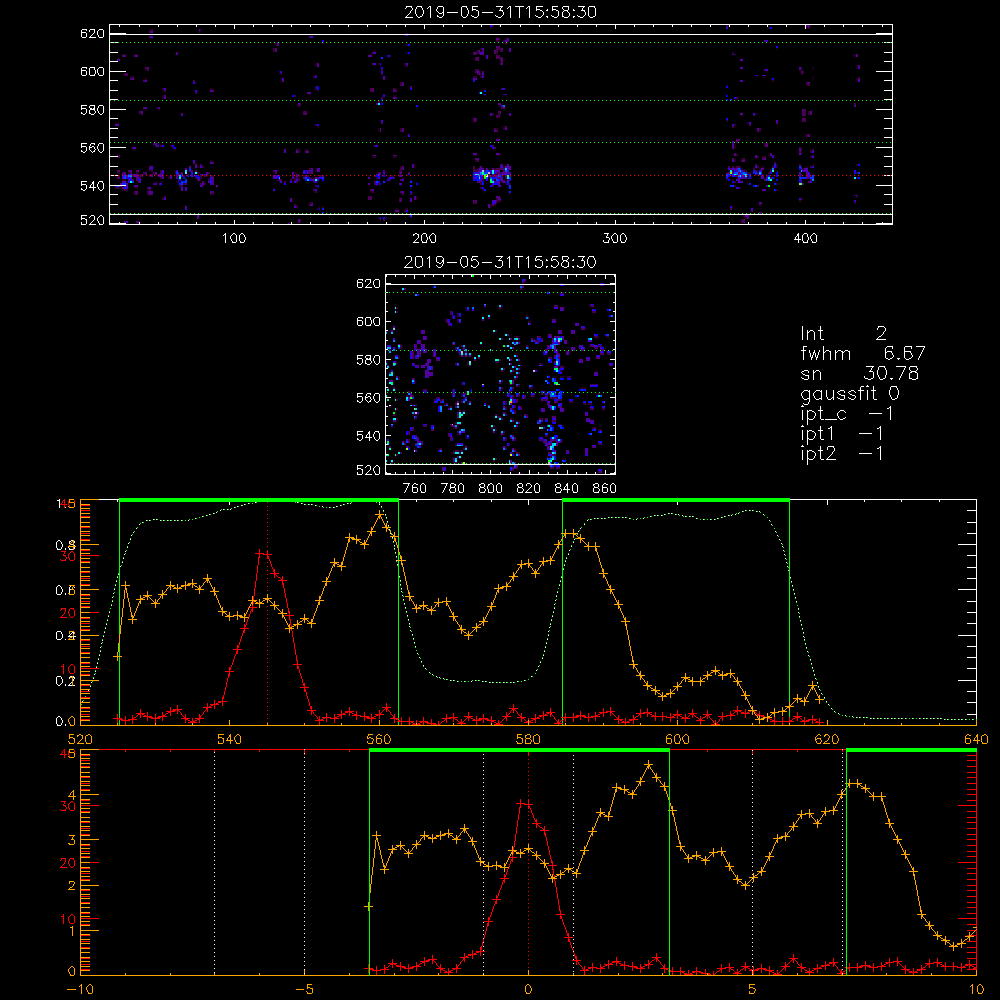1000x1000 pixels.
Task: Click the 'ipt1 -1' annotation
Action: coord(842,434)
